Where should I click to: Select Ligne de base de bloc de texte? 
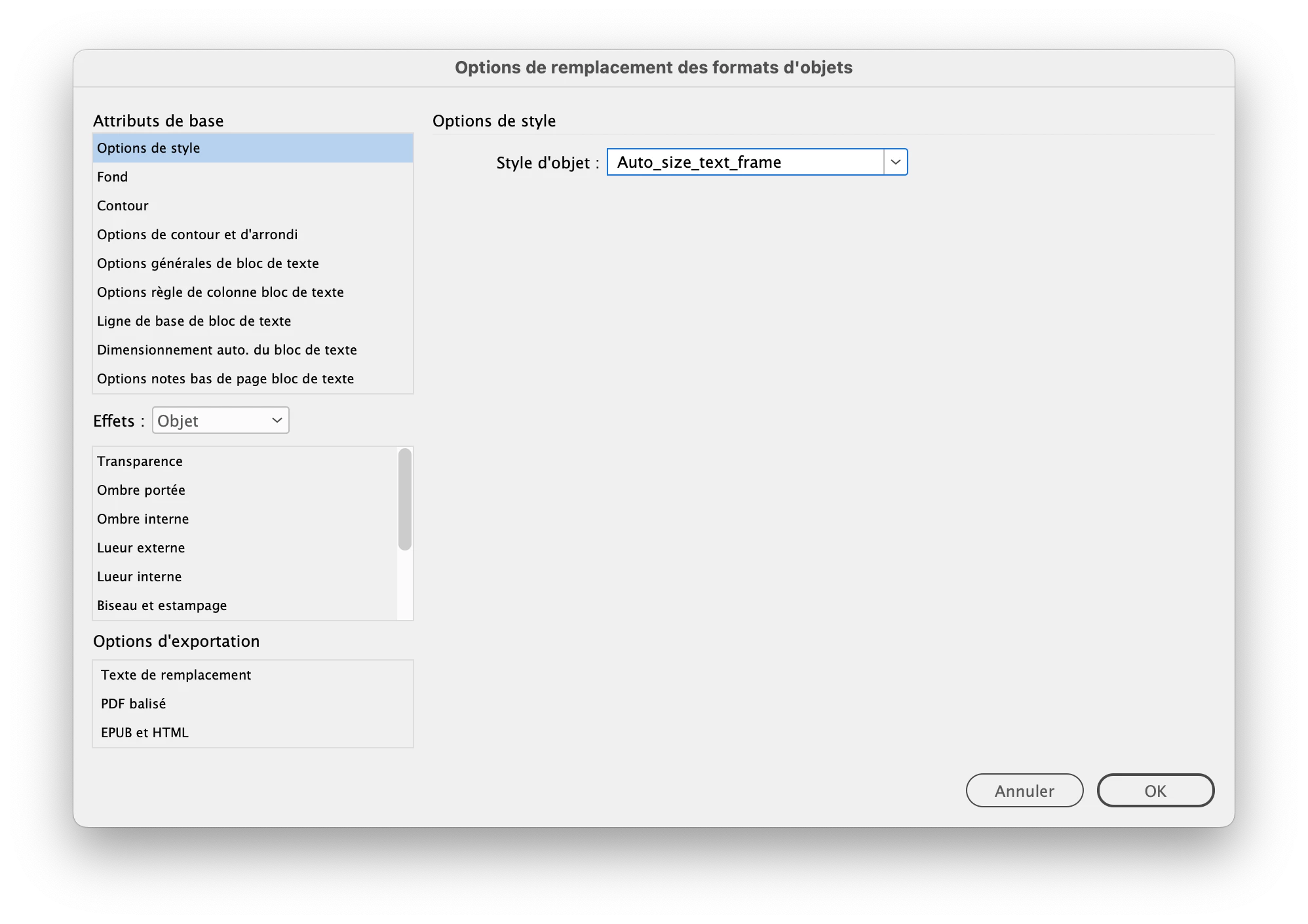click(x=194, y=321)
